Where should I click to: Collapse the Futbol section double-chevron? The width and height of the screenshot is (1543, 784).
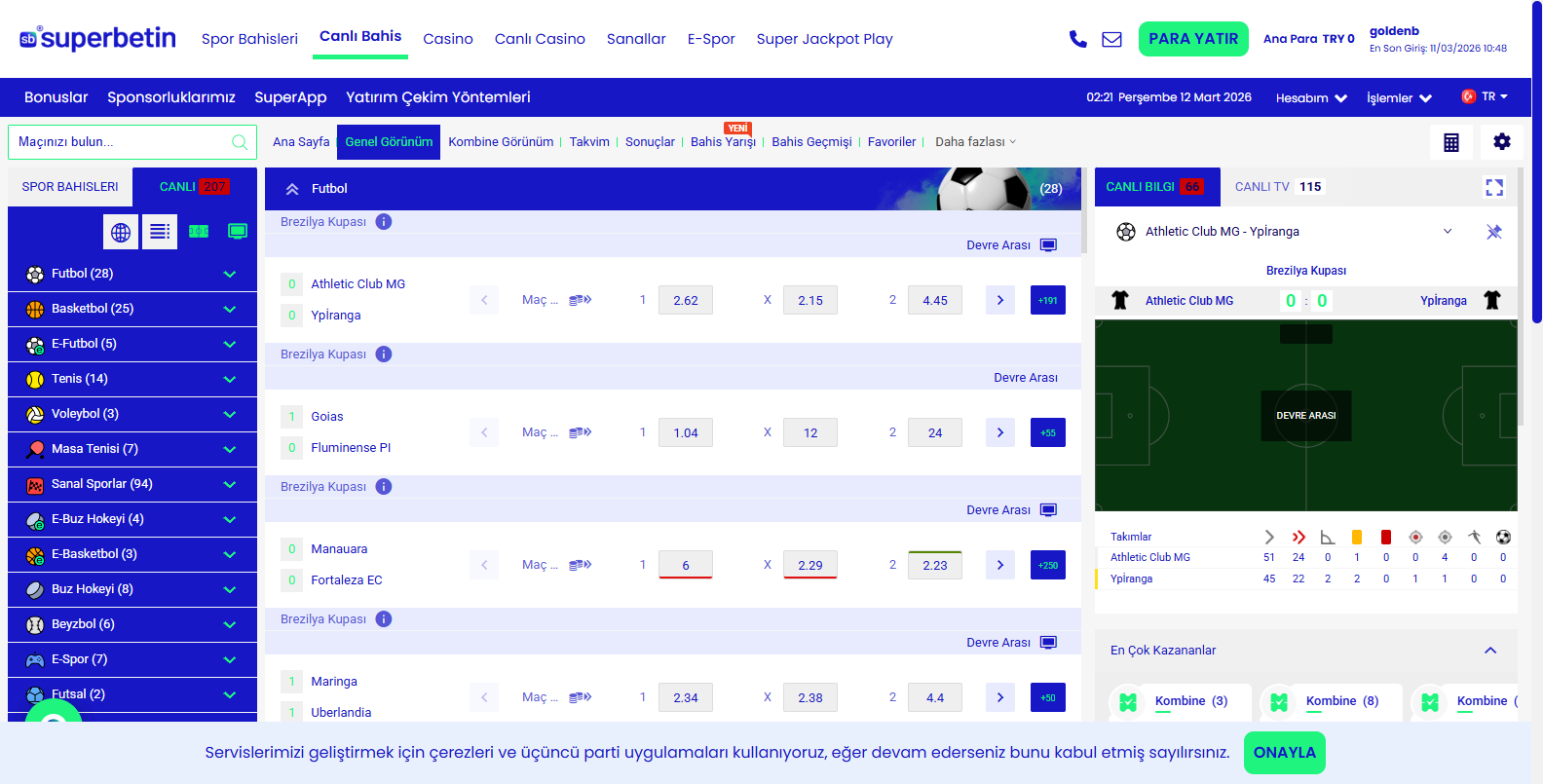pos(291,189)
